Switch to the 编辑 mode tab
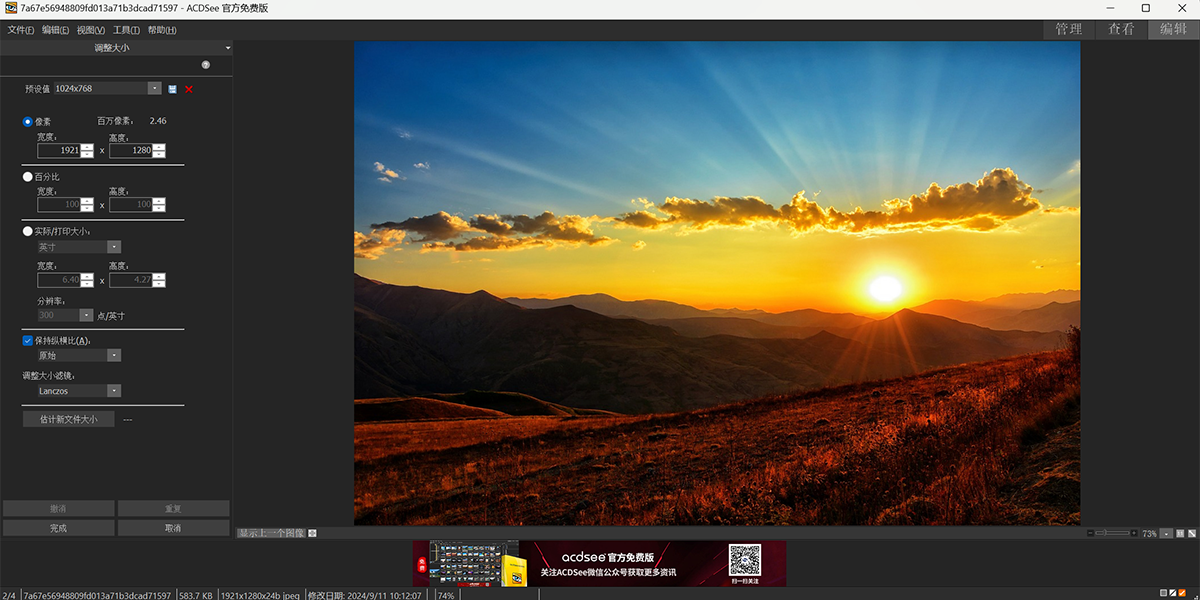 pos(1174,29)
